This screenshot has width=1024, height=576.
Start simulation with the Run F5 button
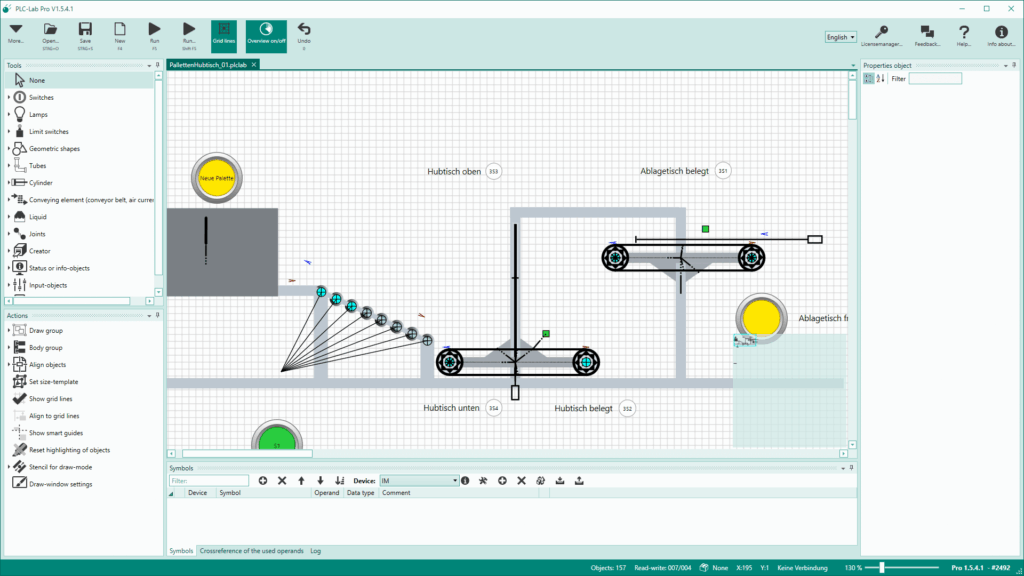[x=154, y=34]
